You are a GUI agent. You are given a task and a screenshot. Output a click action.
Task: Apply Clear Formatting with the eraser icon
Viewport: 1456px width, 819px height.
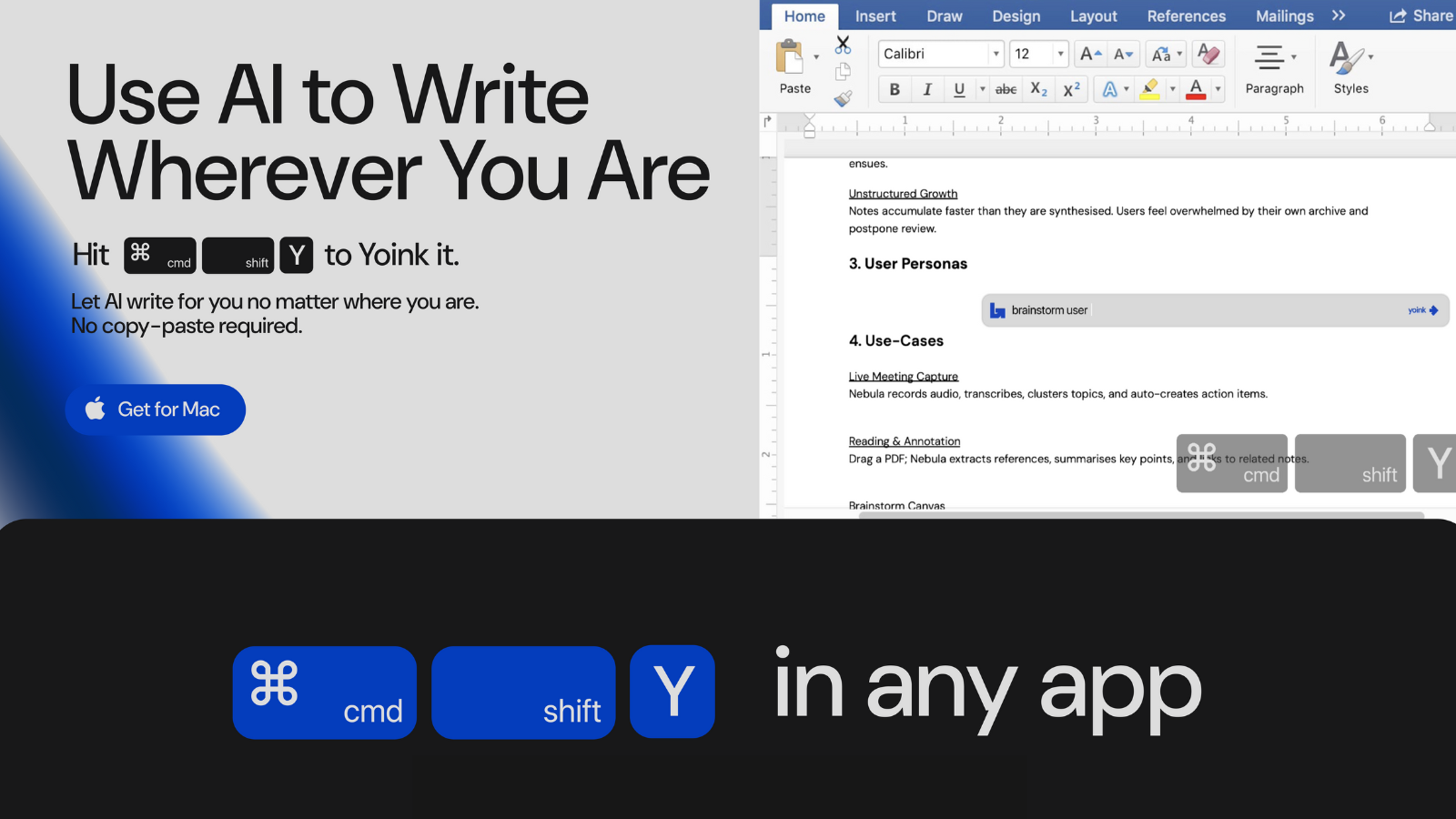(x=1208, y=55)
